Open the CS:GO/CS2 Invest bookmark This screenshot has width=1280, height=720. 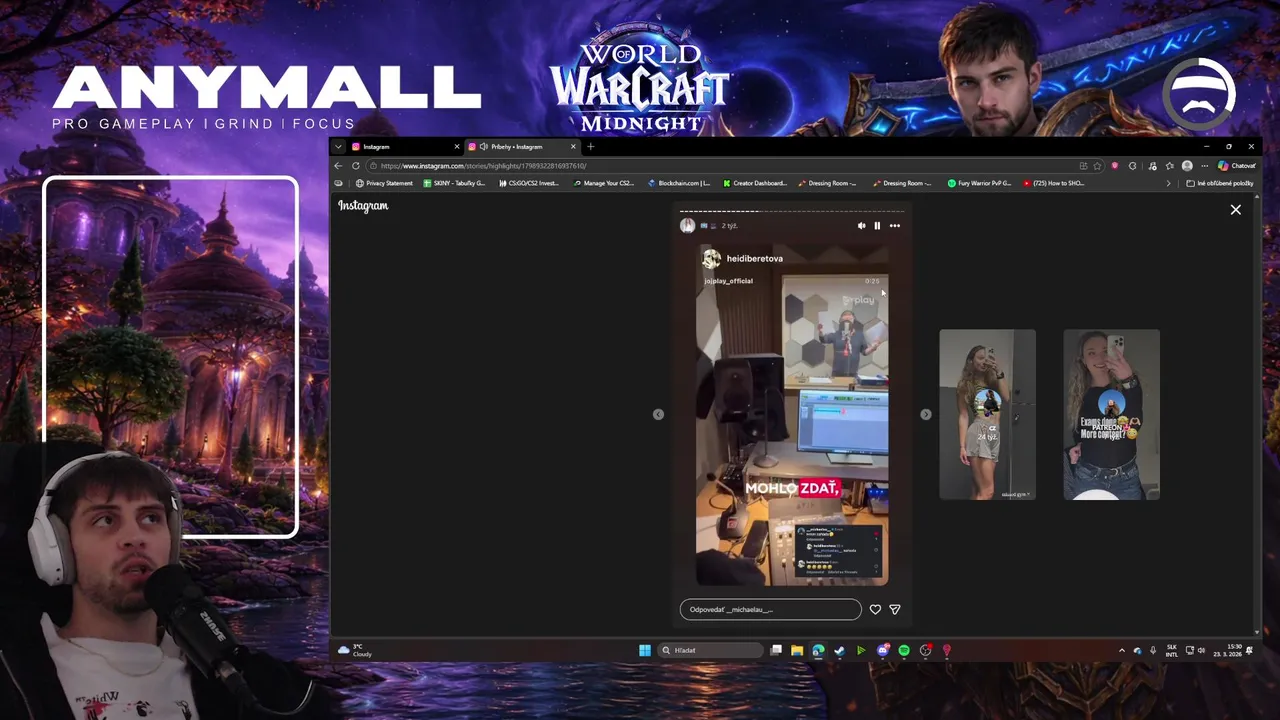529,184
